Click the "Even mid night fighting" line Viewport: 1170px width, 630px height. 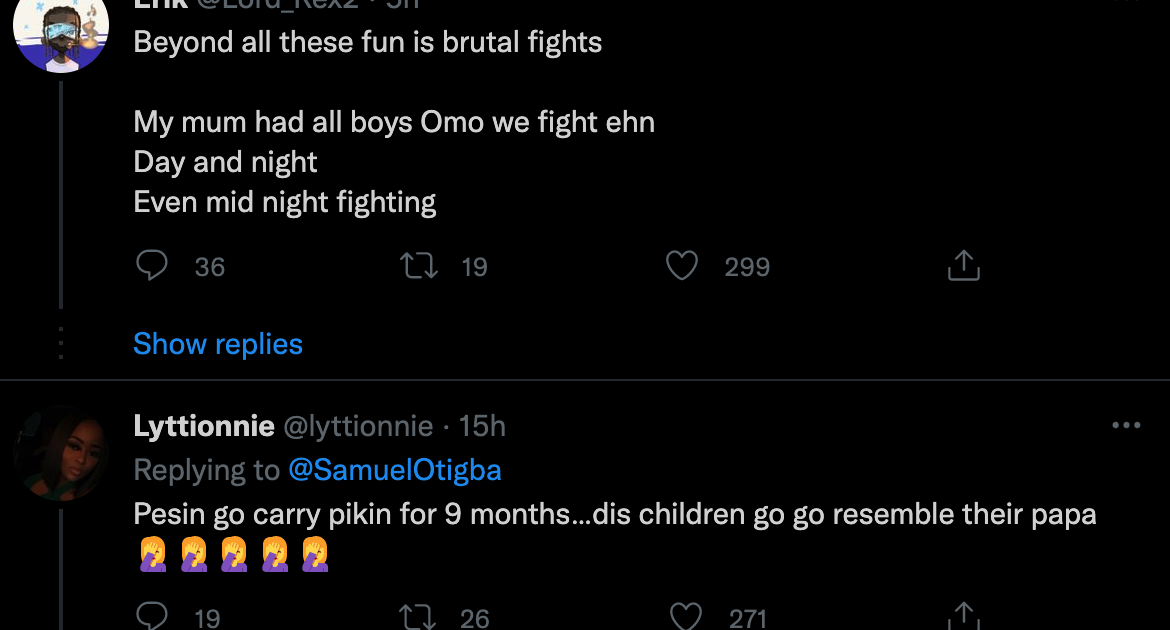pyautogui.click(x=285, y=203)
